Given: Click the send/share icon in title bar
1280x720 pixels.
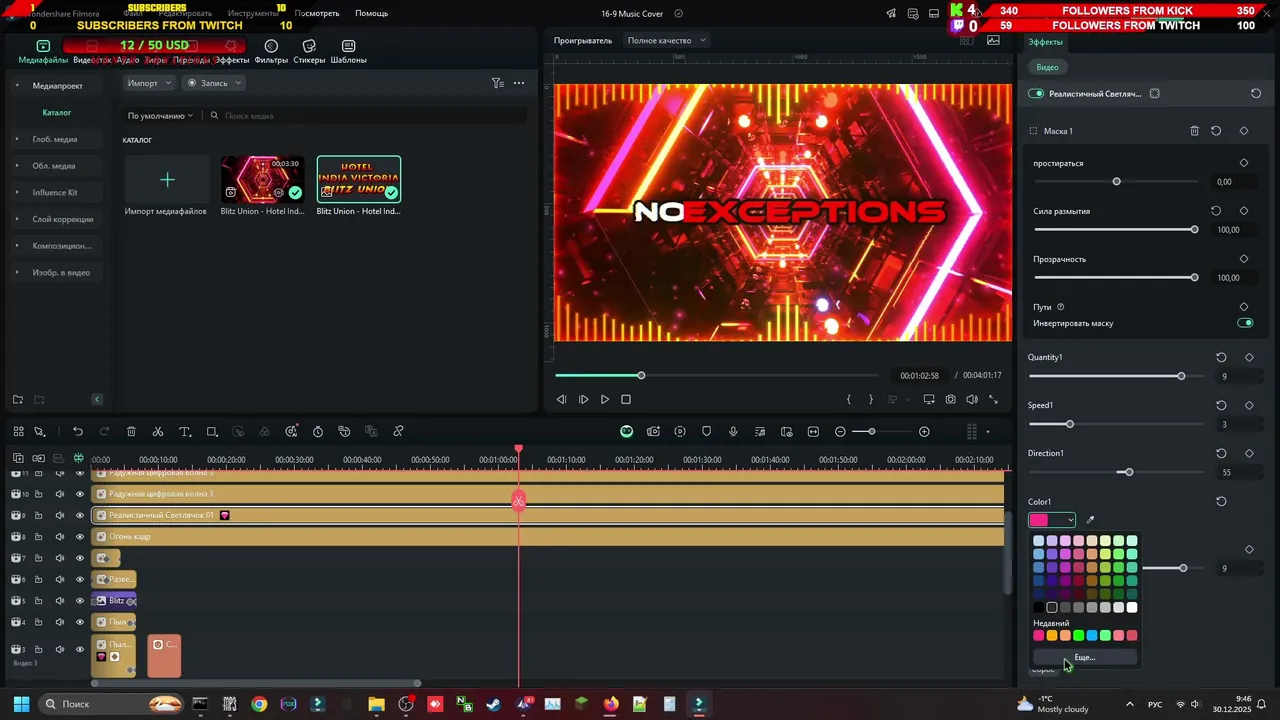Looking at the screenshot, I should [x=891, y=13].
